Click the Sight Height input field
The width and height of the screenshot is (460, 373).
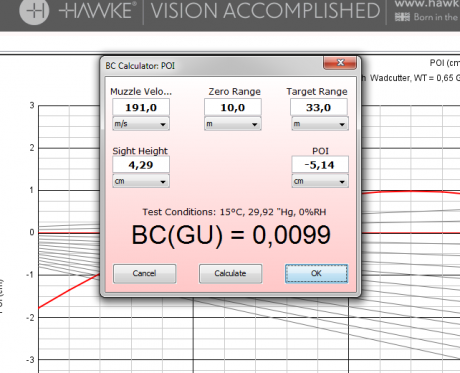(x=141, y=165)
